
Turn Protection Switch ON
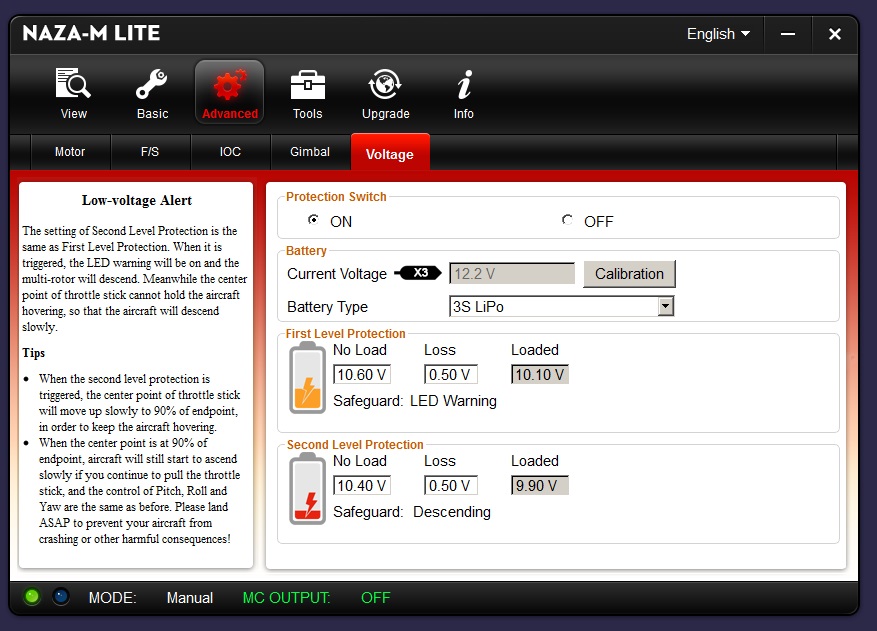[314, 220]
